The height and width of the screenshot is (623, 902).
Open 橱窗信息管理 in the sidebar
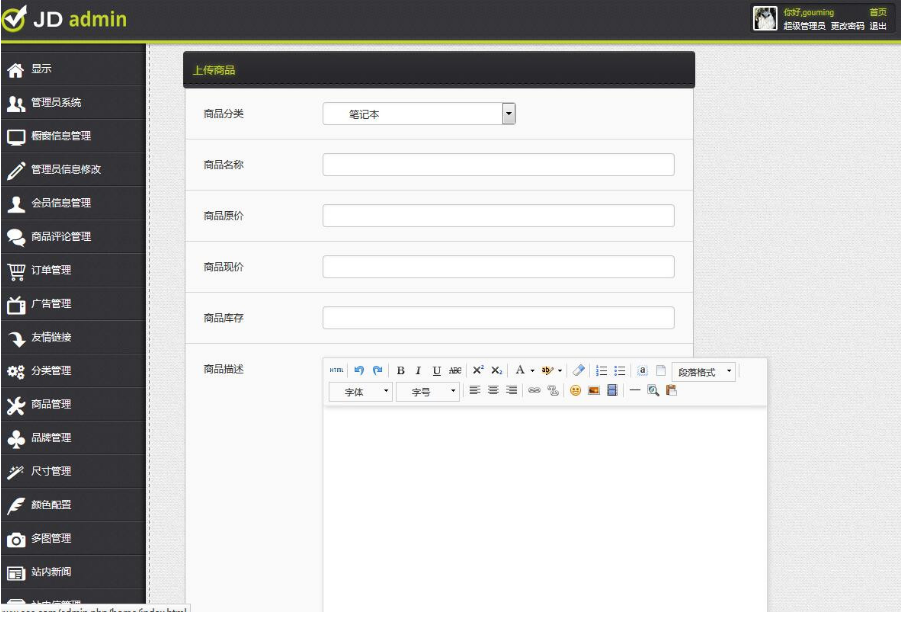coord(73,136)
